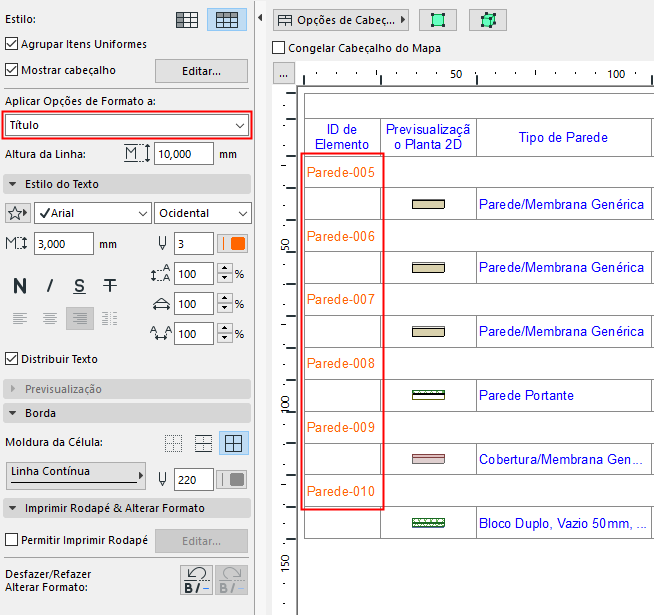The height and width of the screenshot is (615, 654).
Task: Align text to center
Action: pyautogui.click(x=50, y=318)
